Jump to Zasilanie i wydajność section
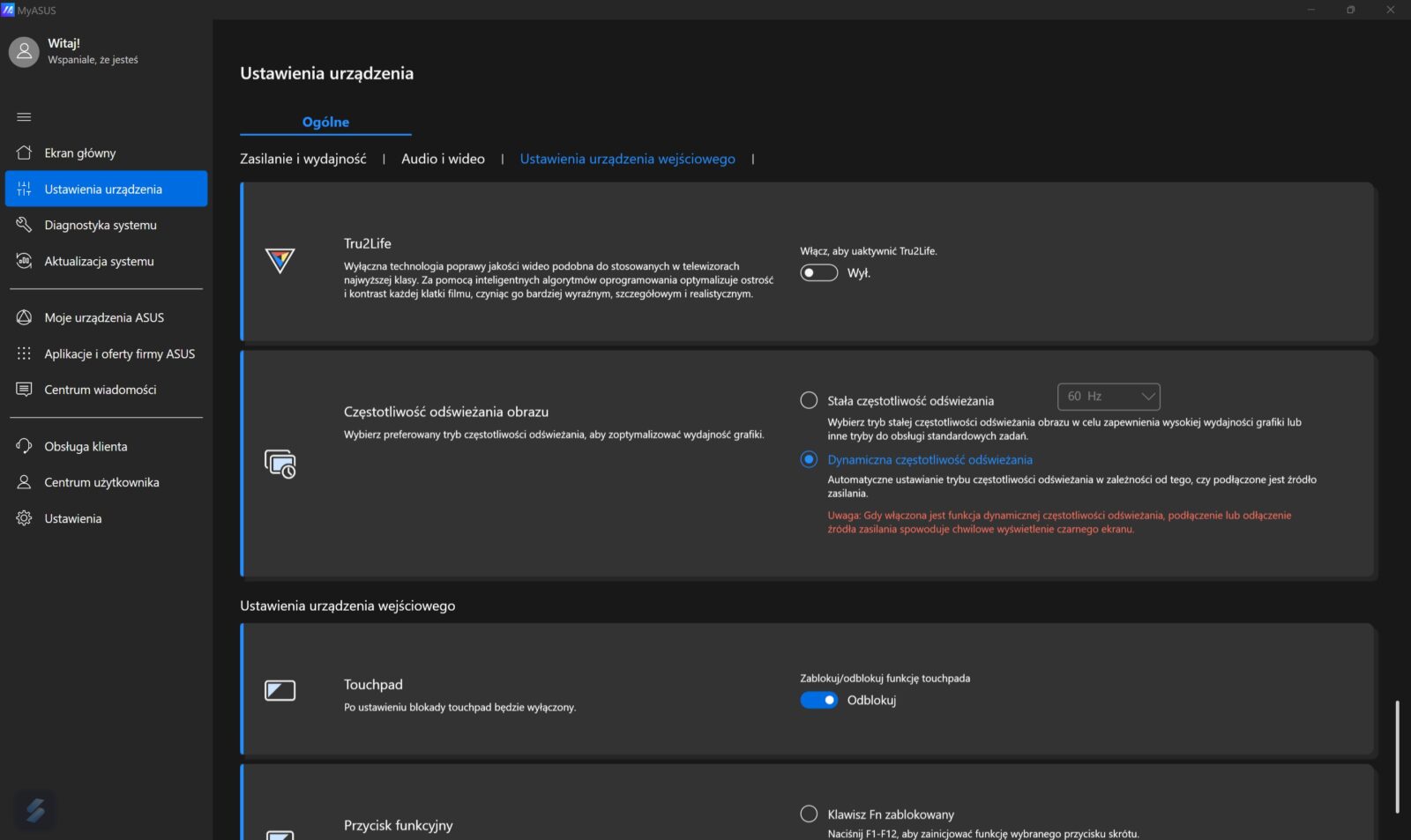This screenshot has height=840, width=1411. (302, 159)
